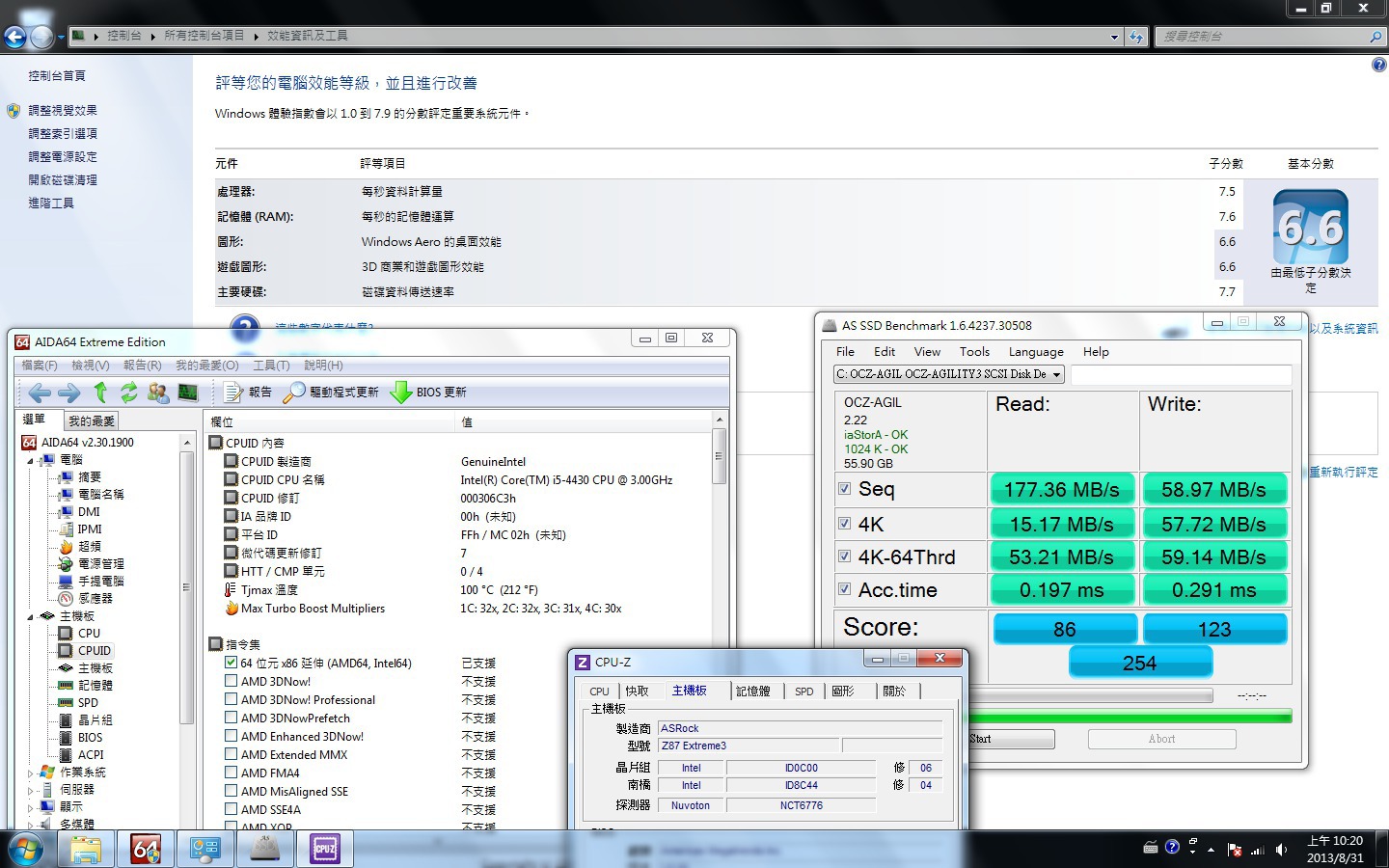The height and width of the screenshot is (868, 1389).
Task: Click AIDA64 toolbar green up arrow
Action: (x=100, y=392)
